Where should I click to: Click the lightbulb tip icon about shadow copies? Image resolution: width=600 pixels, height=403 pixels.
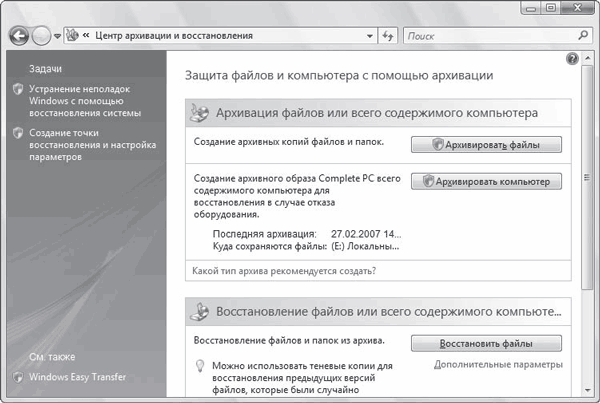click(200, 368)
